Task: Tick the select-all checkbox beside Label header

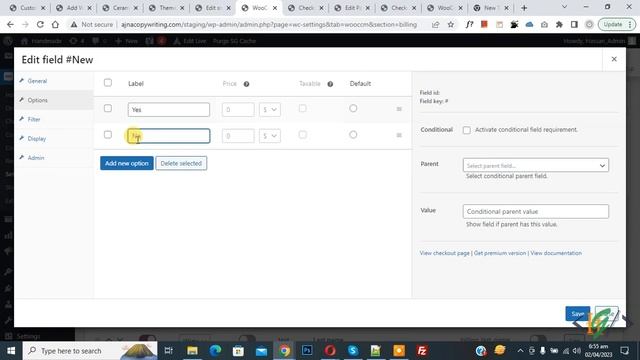Action: pos(108,82)
